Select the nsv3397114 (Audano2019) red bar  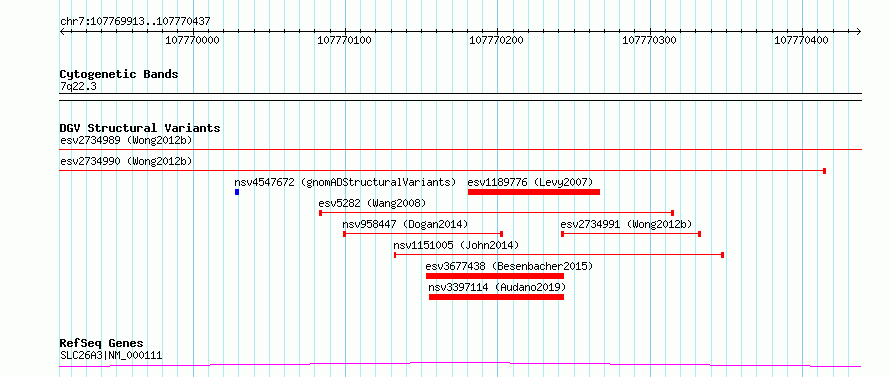click(497, 297)
